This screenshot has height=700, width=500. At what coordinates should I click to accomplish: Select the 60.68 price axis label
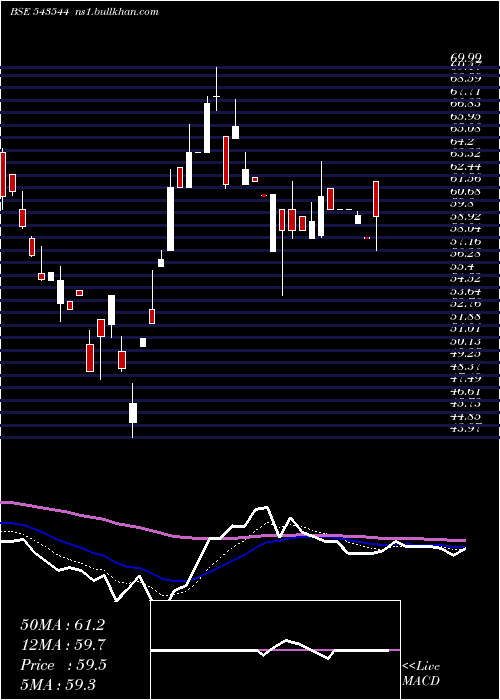pos(466,192)
